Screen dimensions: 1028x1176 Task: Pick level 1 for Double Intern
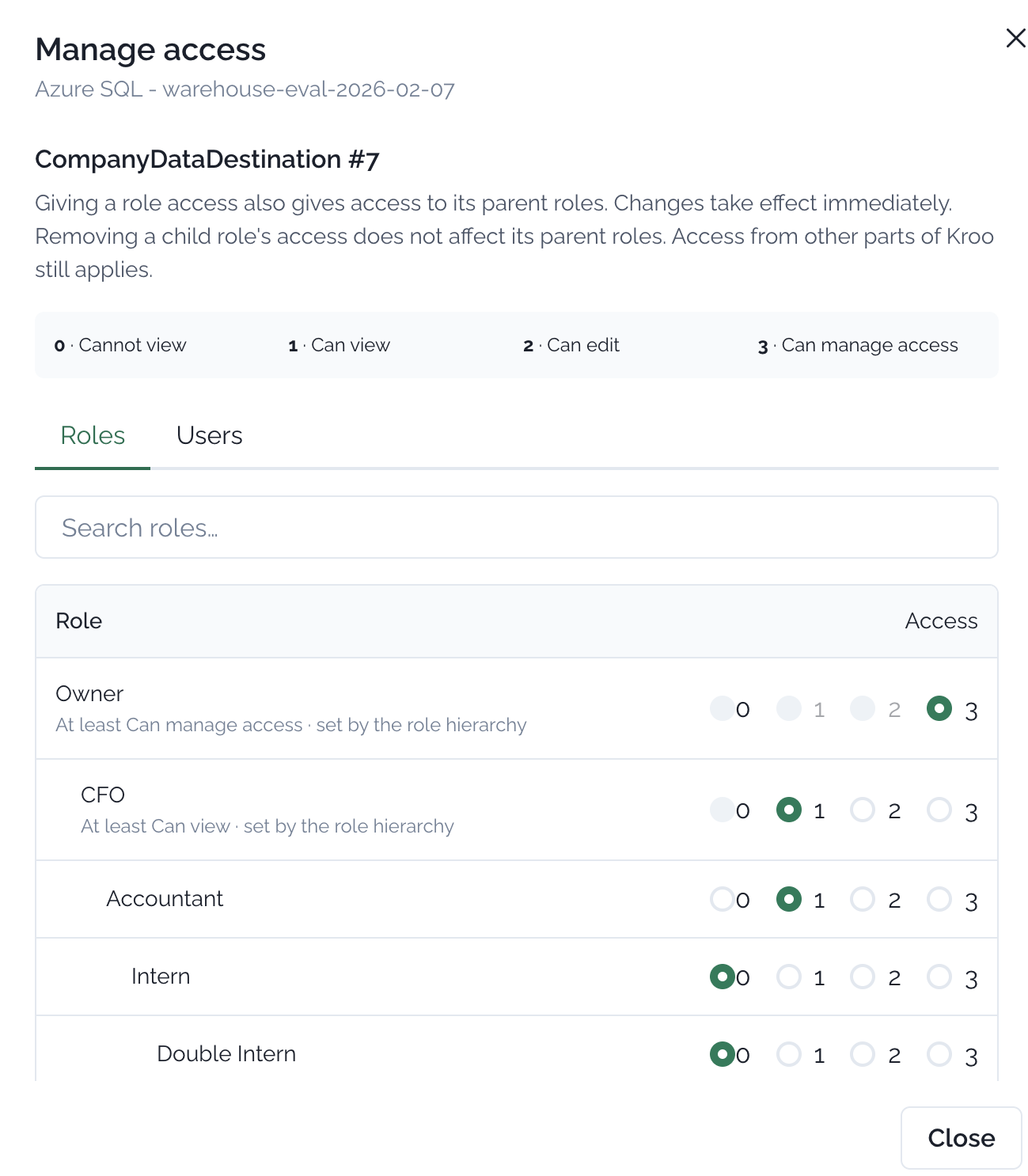[789, 1054]
